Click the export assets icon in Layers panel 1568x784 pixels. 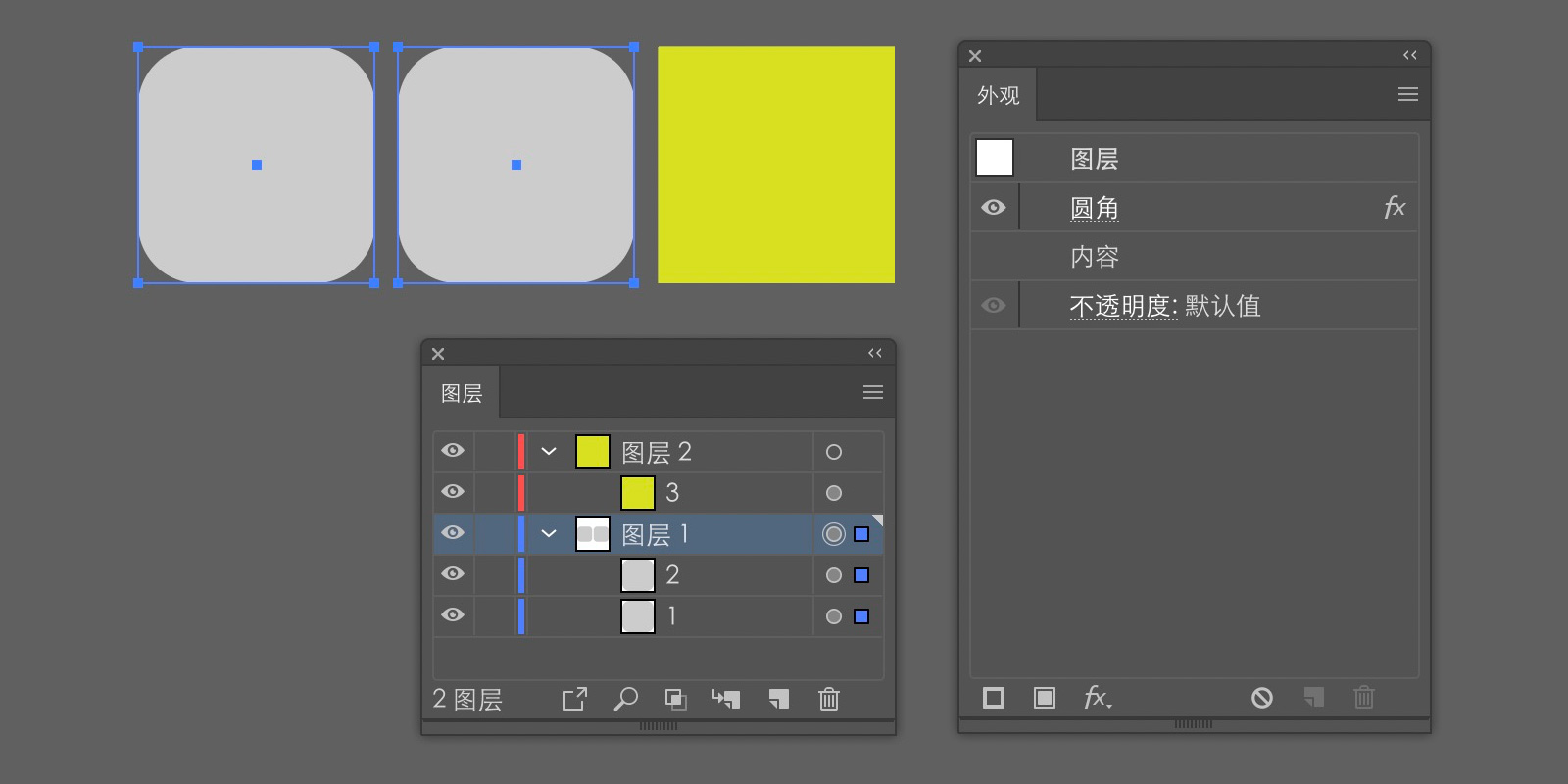coord(575,699)
